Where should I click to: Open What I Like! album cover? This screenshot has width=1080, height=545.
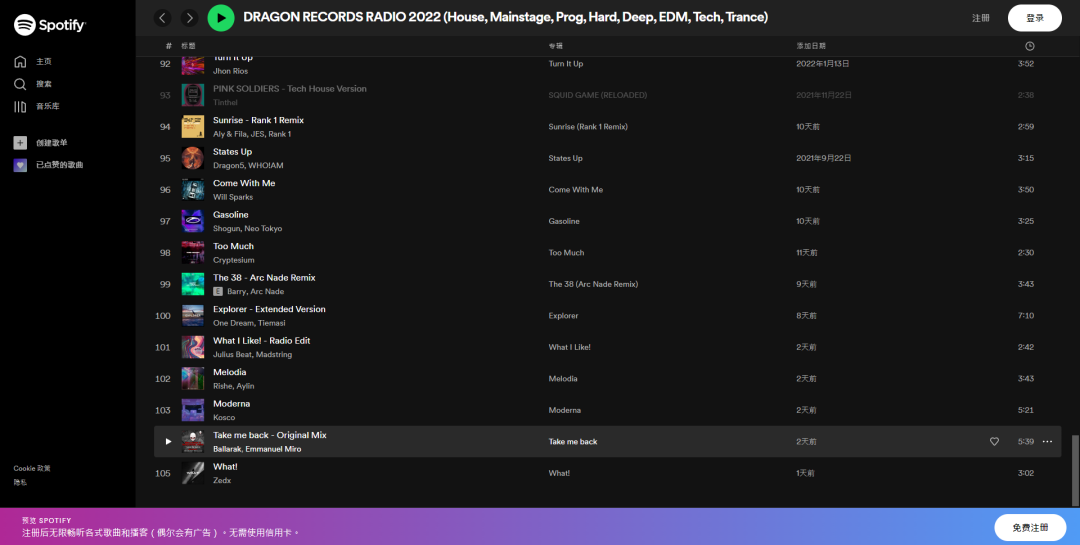[x=193, y=347]
